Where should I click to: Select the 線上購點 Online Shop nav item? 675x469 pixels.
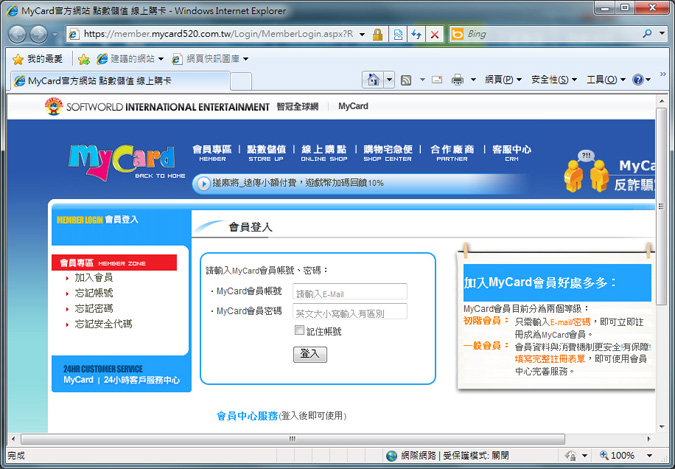322,152
